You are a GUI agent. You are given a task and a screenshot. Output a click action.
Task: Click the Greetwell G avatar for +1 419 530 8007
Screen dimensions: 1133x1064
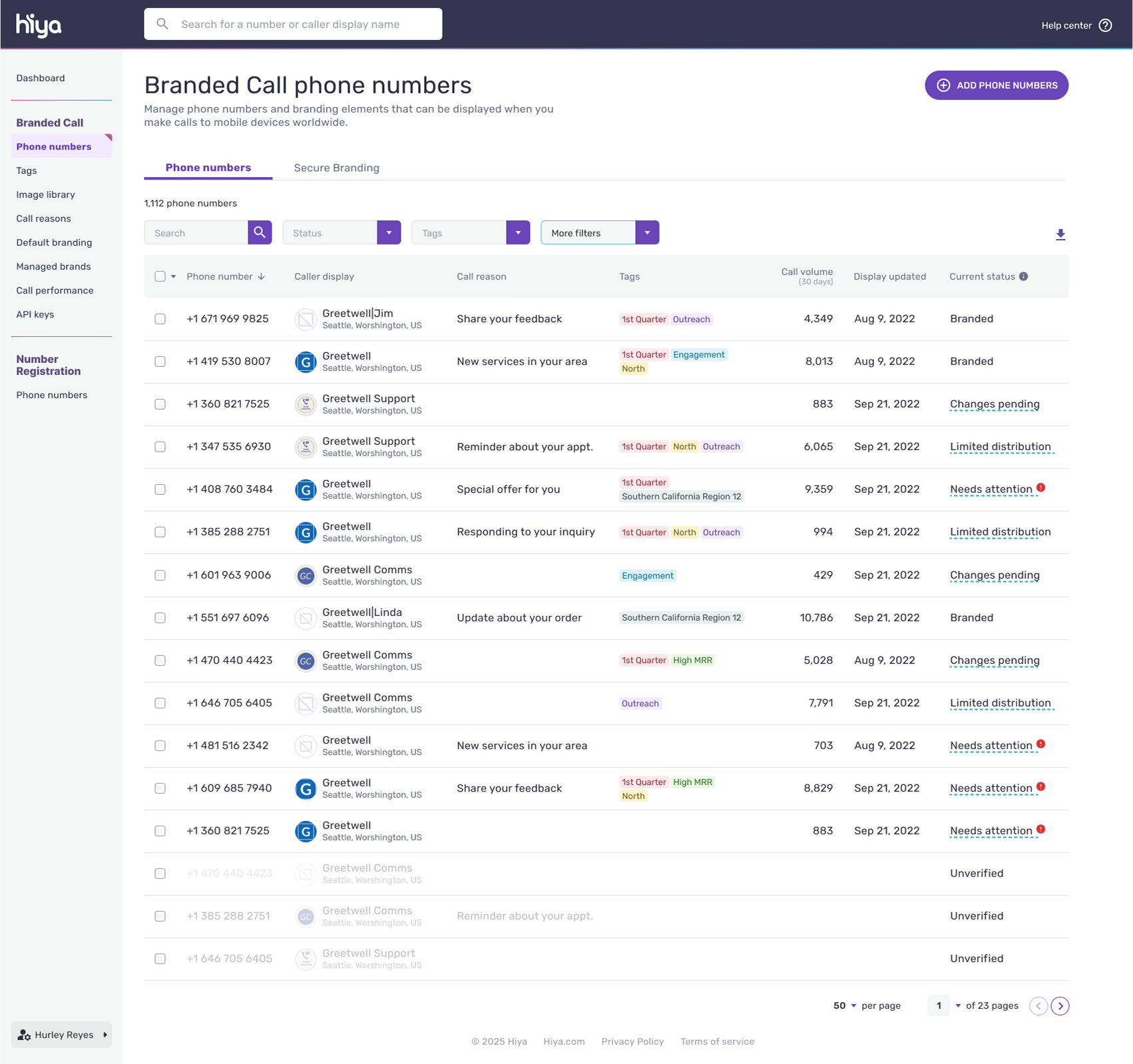[x=306, y=362]
